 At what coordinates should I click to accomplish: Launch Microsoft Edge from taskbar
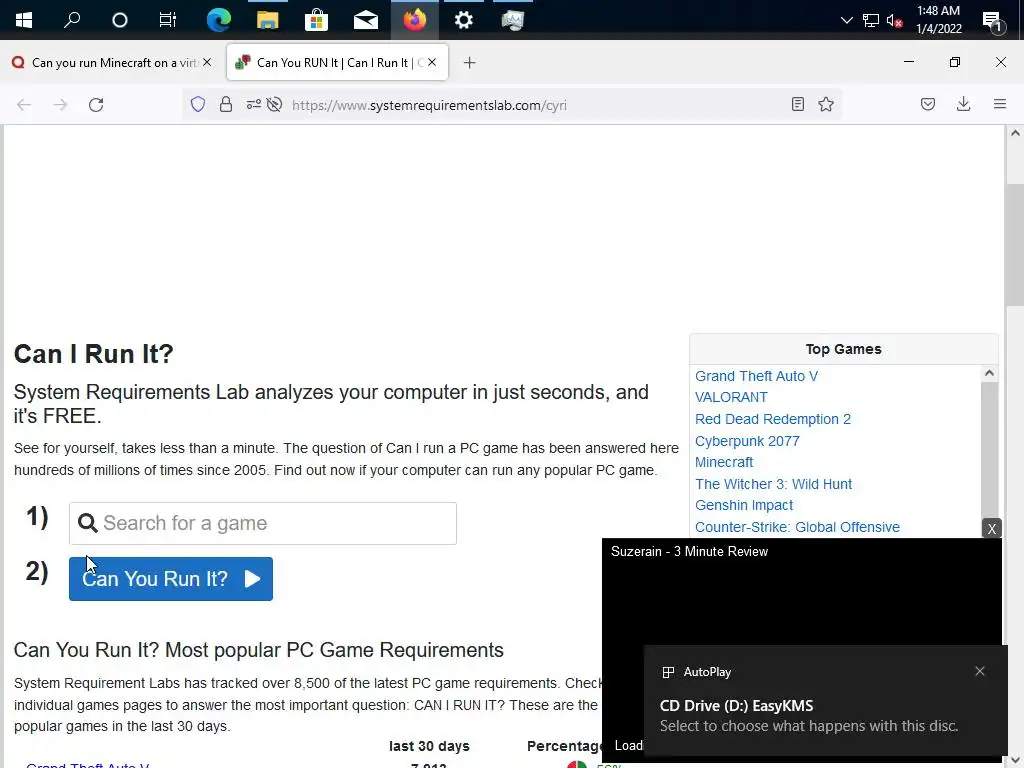tap(218, 20)
